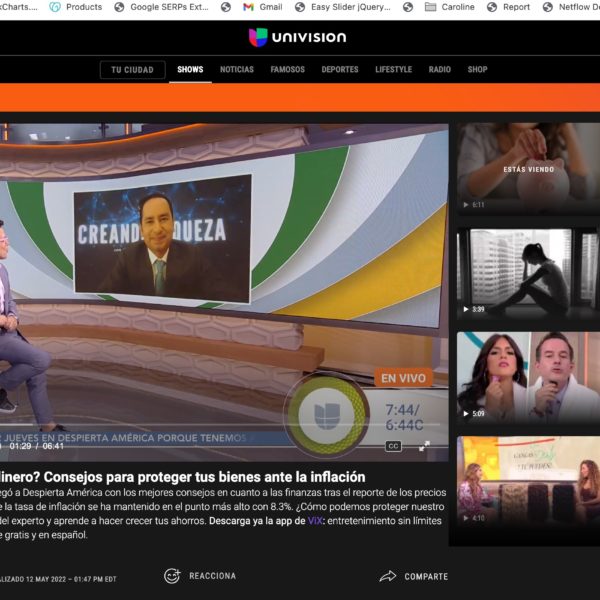This screenshot has height=600, width=600.
Task: Enter fullscreen with the expand icon
Action: point(424,446)
